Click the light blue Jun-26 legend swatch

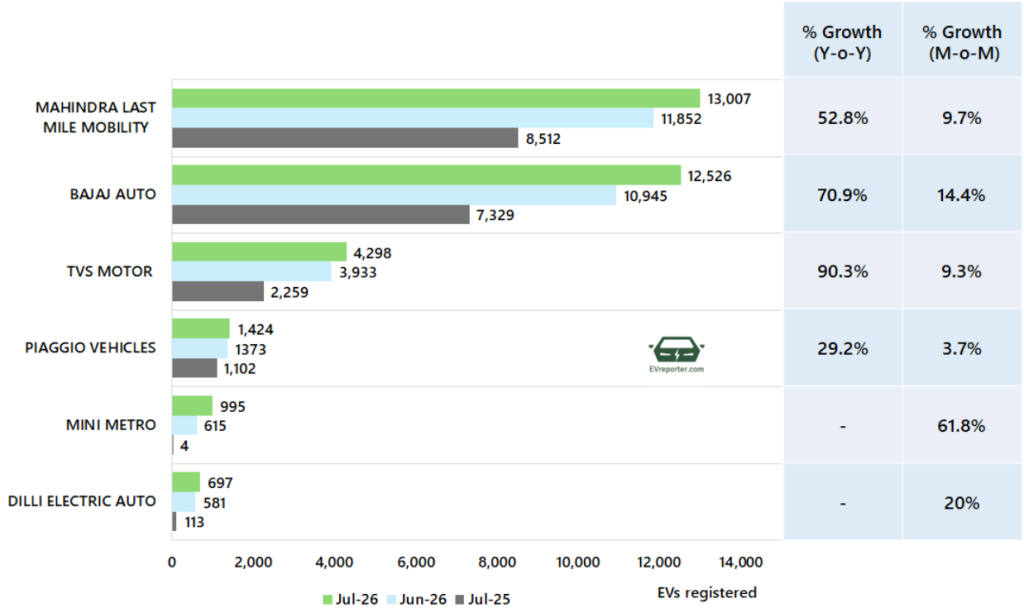392,599
